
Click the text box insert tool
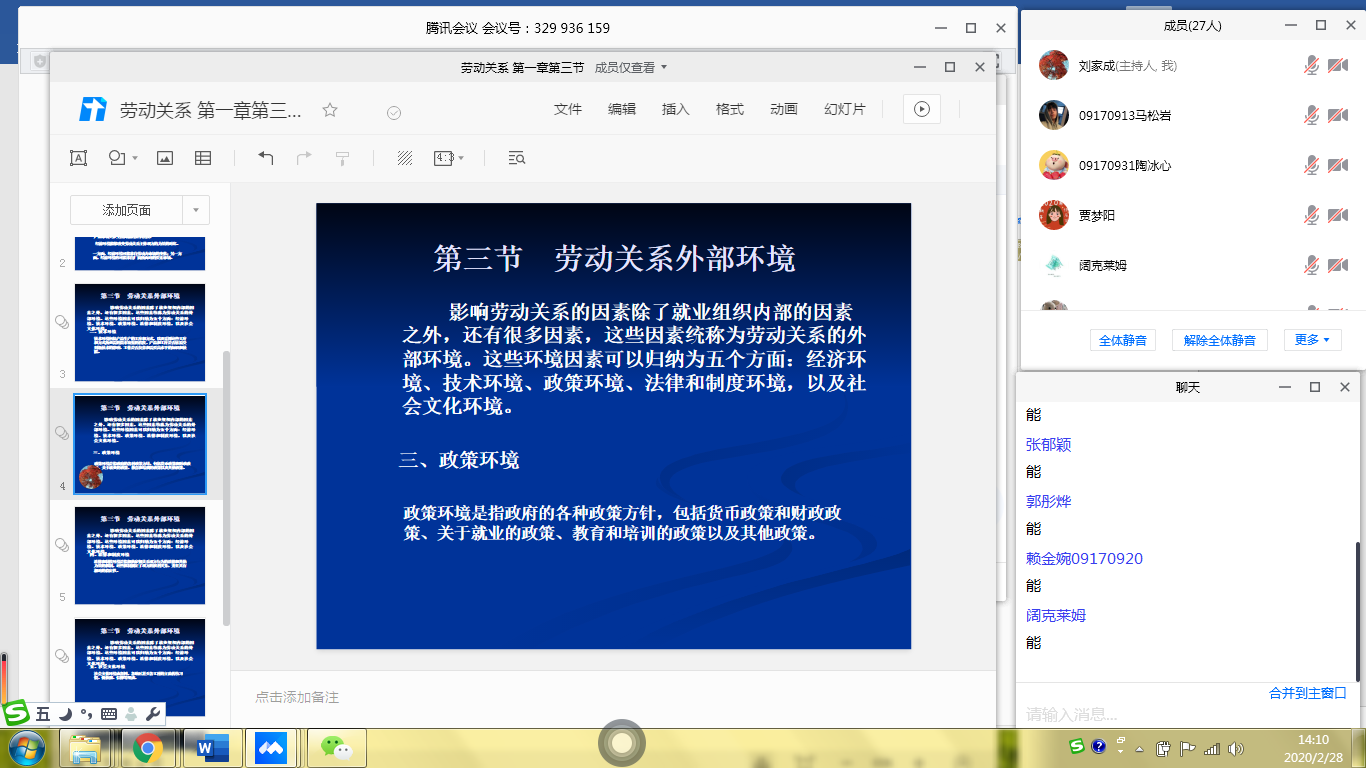coord(78,158)
